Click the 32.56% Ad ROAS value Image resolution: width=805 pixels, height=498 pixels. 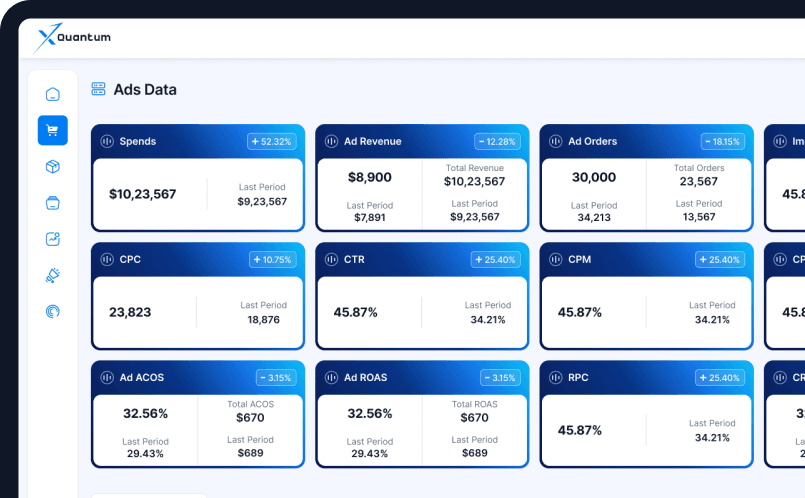370,413
